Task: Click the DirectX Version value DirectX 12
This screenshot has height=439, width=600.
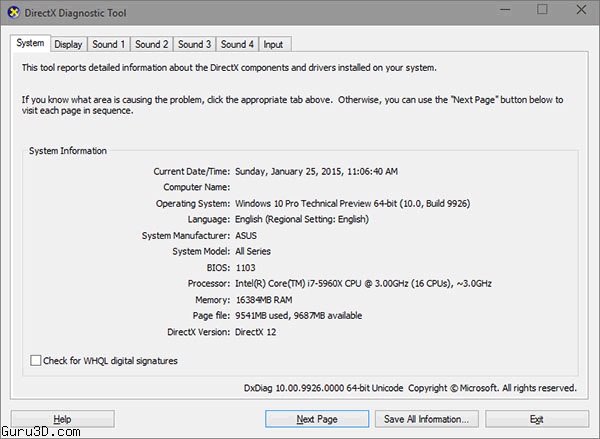Action: click(255, 332)
